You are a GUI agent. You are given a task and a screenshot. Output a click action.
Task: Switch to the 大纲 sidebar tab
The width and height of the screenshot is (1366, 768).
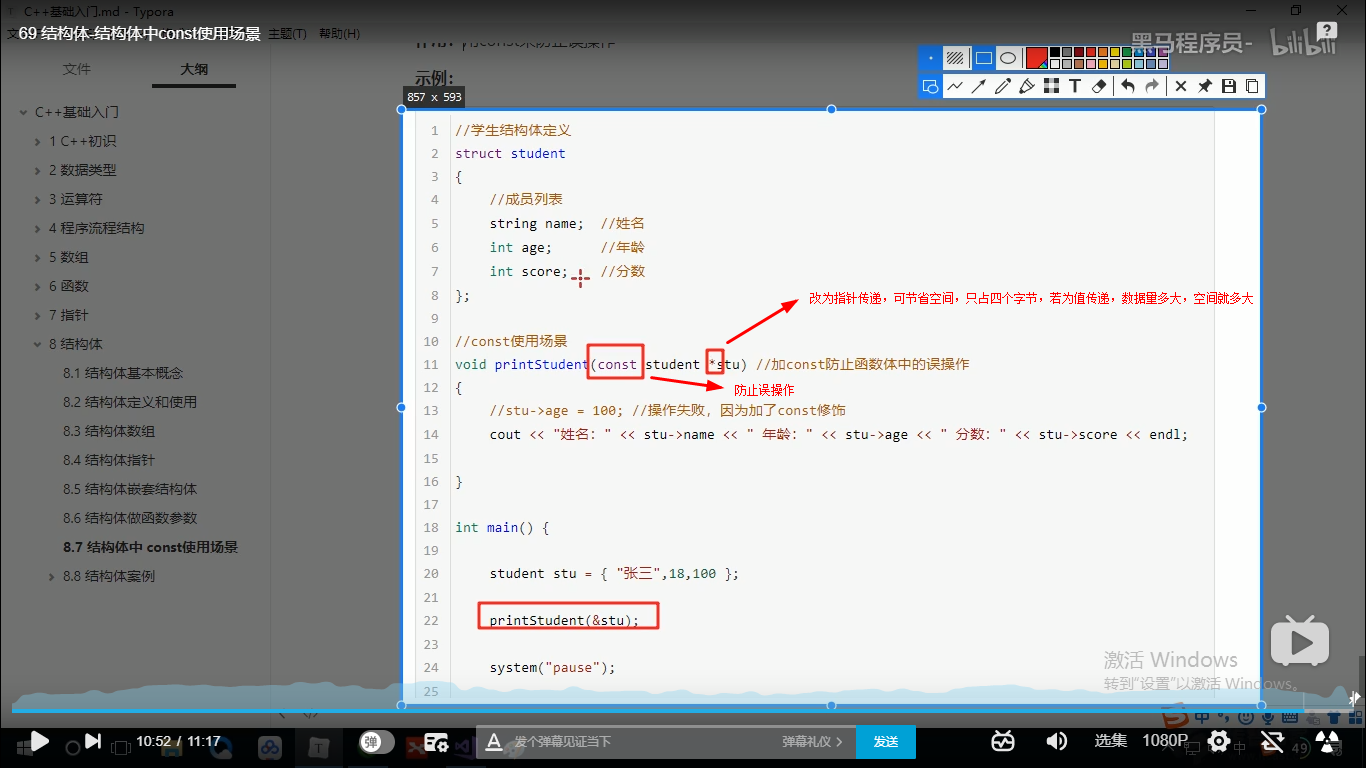pos(194,69)
